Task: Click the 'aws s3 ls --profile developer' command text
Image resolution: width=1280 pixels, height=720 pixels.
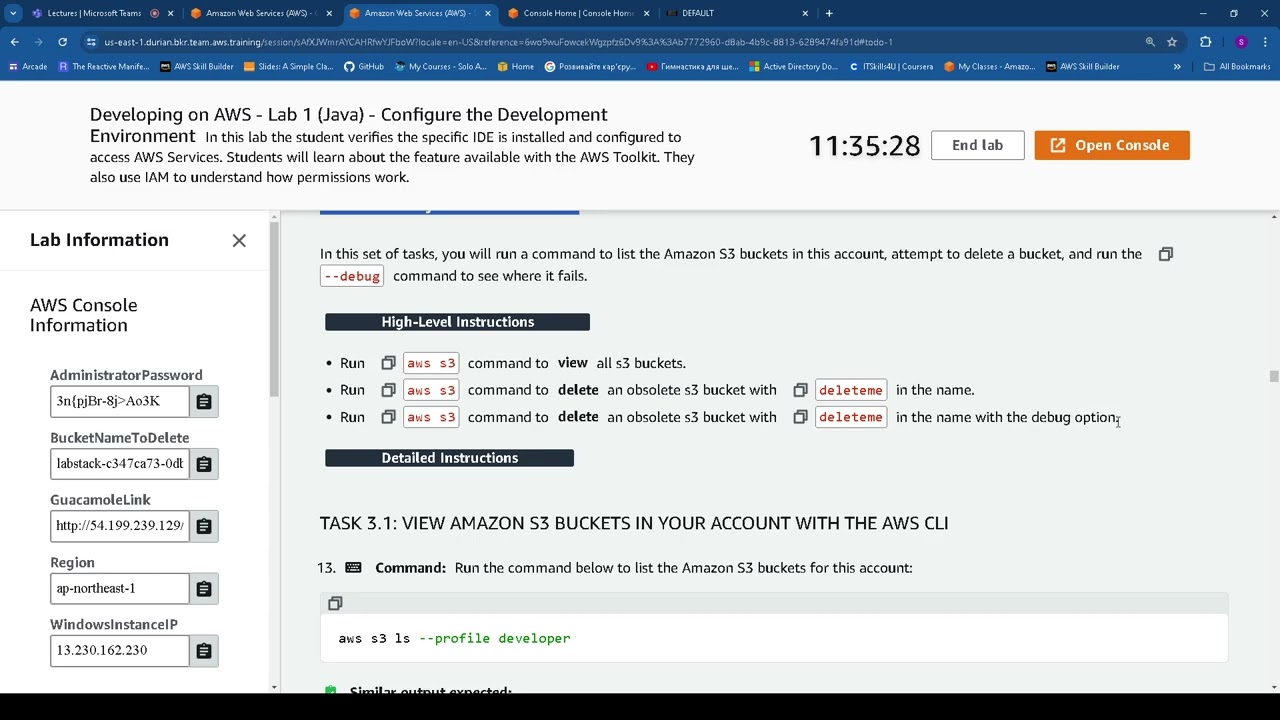Action: [x=454, y=638]
